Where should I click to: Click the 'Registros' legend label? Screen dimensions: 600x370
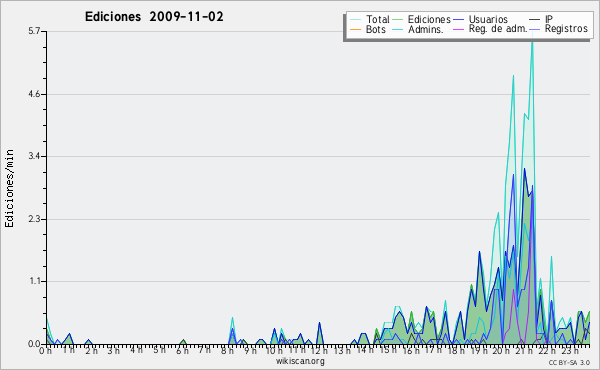566,29
